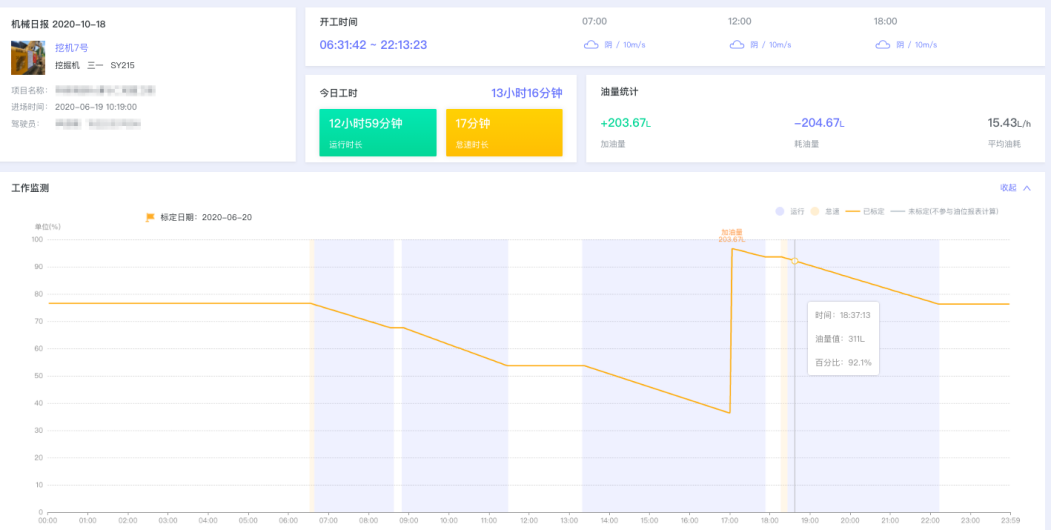Click the tooltip 油量值：311L line

[840, 338]
